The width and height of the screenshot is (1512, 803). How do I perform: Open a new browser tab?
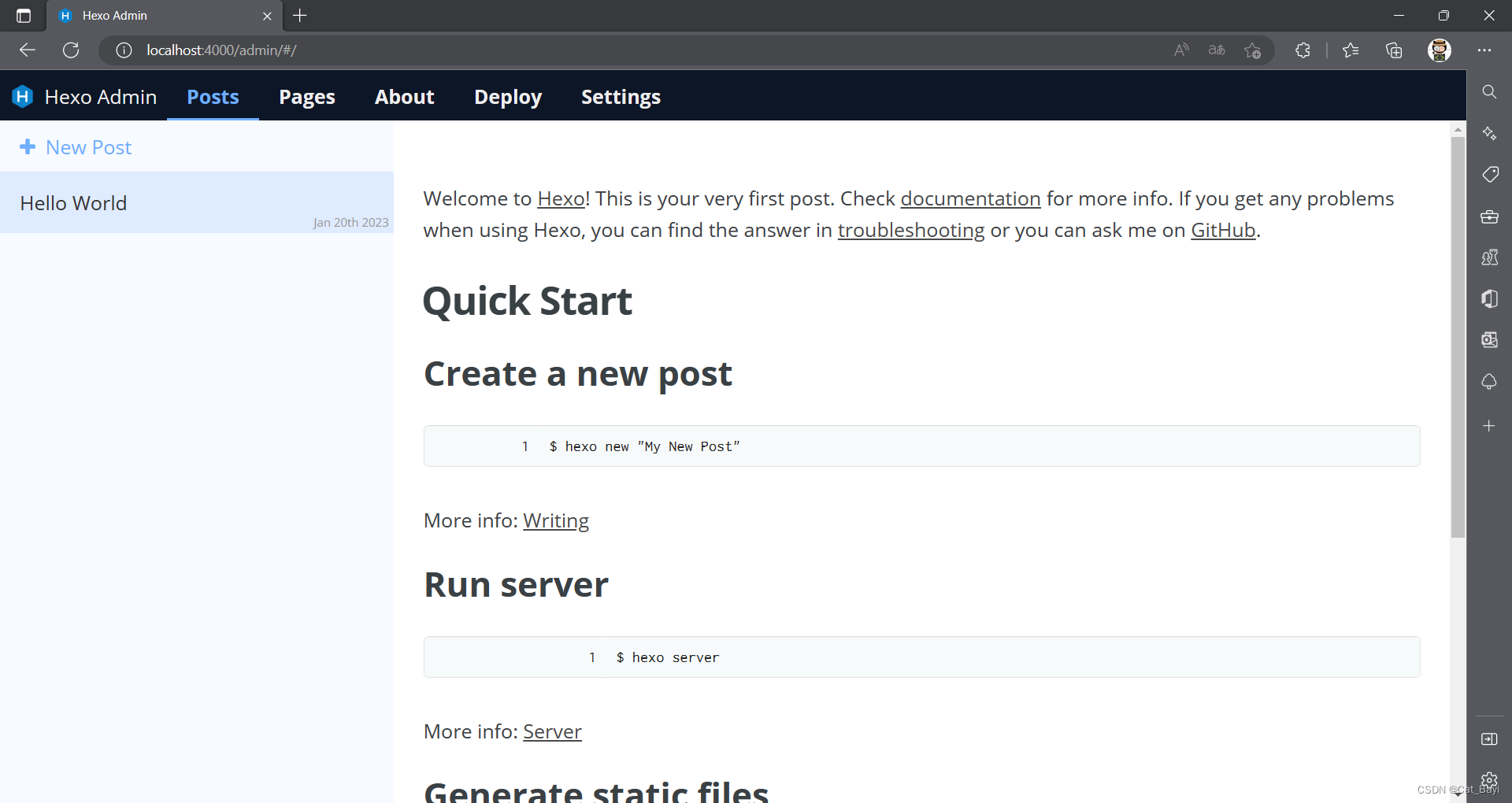(300, 16)
